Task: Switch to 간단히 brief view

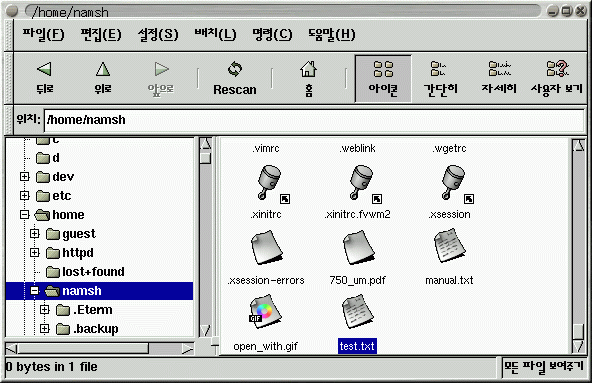Action: point(440,79)
